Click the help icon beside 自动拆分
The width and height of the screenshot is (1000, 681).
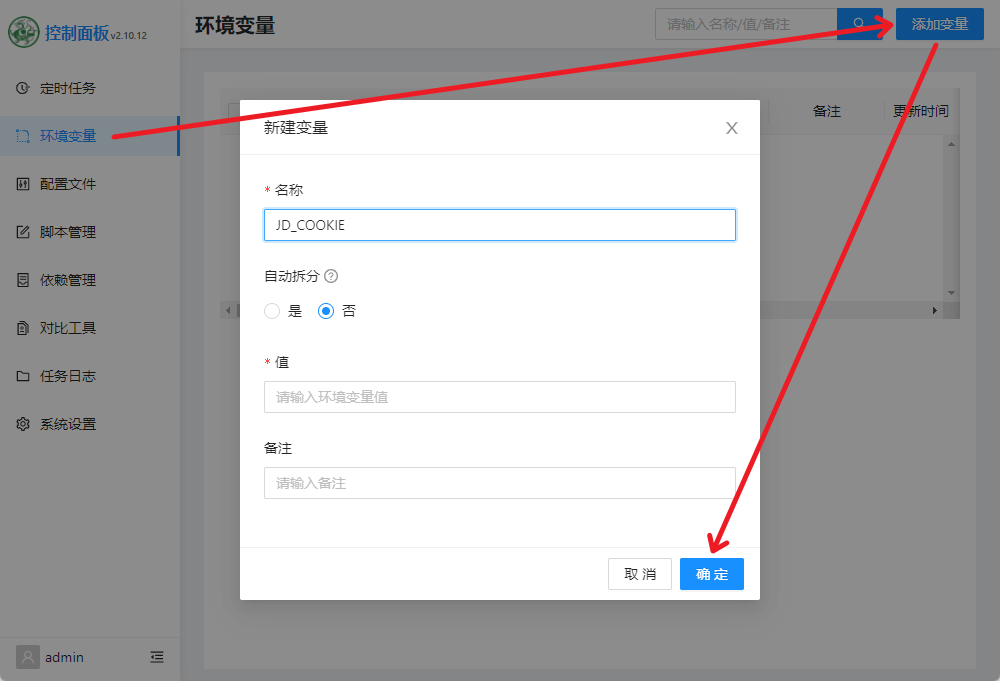[331, 276]
